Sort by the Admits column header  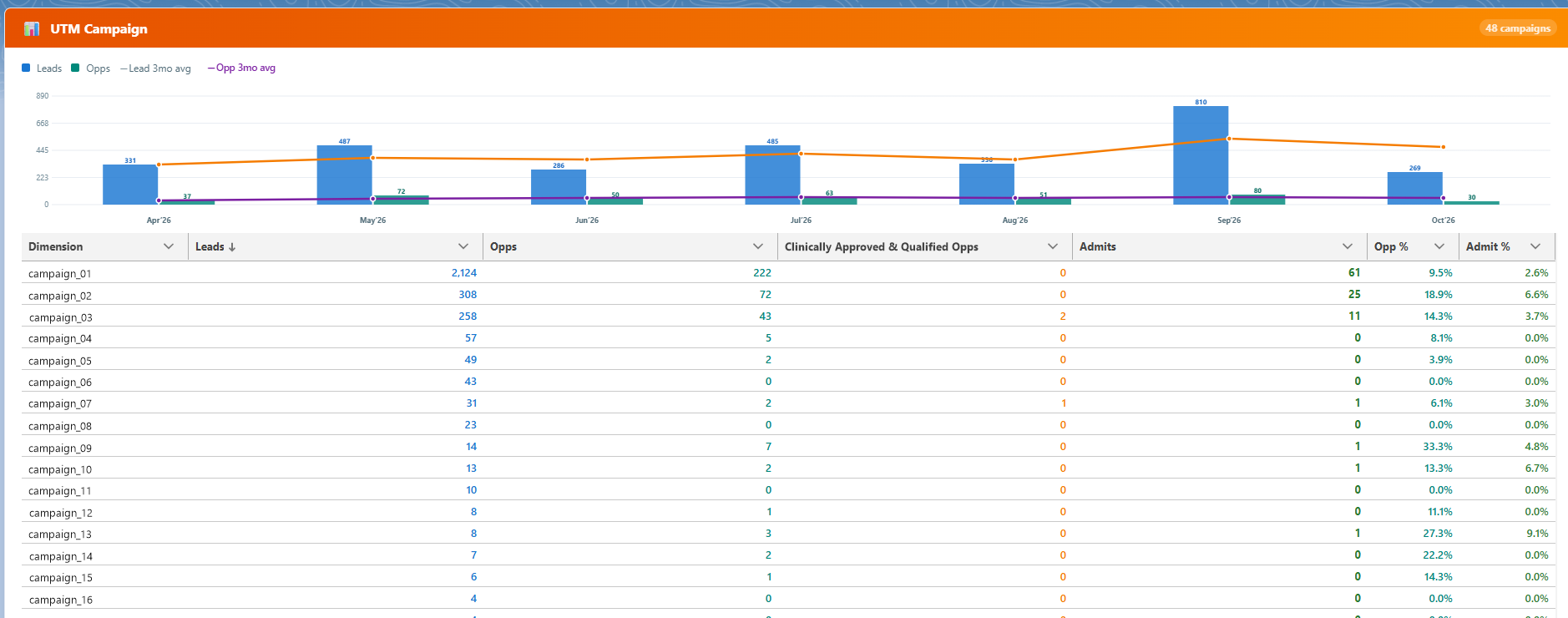click(x=1097, y=246)
